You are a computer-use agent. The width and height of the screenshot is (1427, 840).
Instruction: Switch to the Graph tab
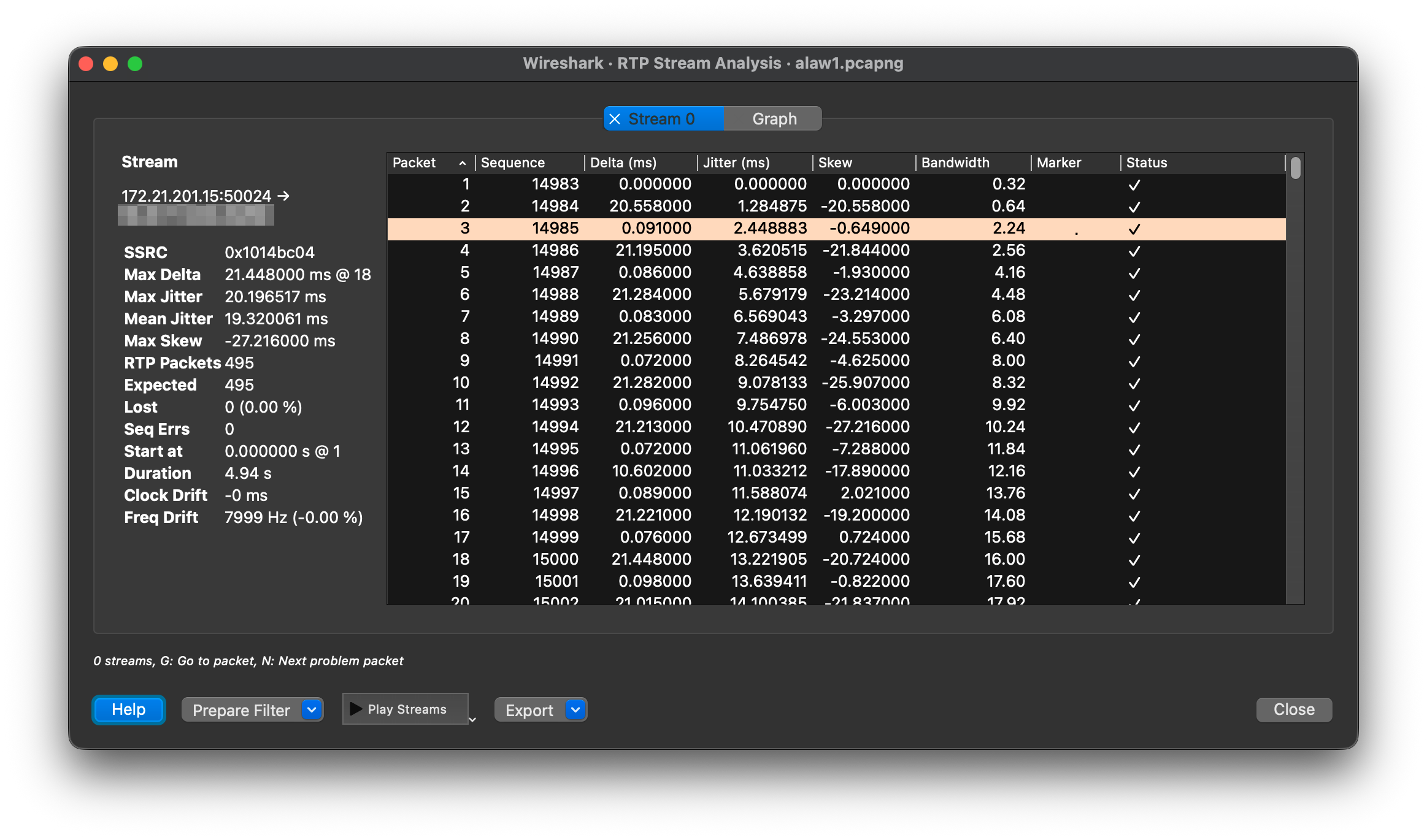point(774,119)
